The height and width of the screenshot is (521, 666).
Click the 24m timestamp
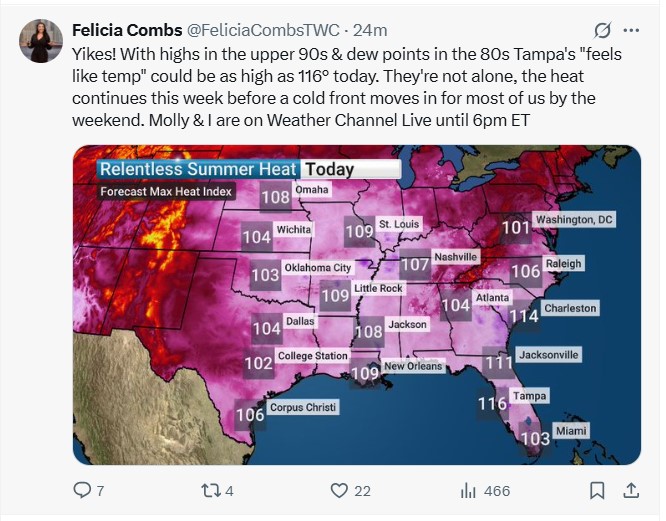click(370, 30)
